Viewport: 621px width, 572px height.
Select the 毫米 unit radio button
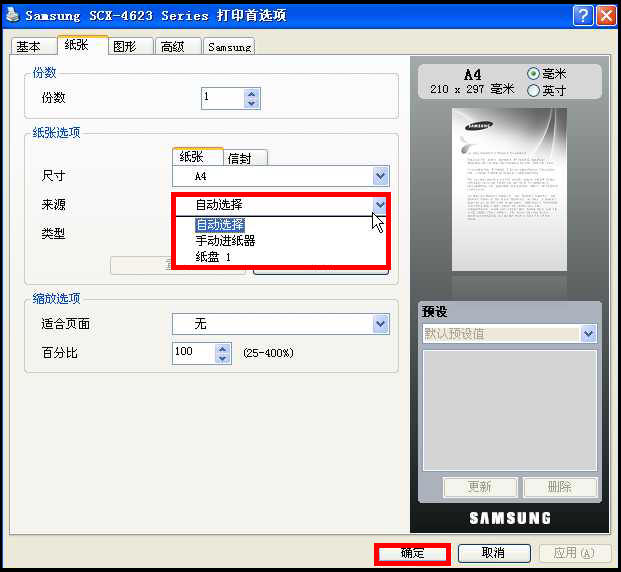point(533,74)
